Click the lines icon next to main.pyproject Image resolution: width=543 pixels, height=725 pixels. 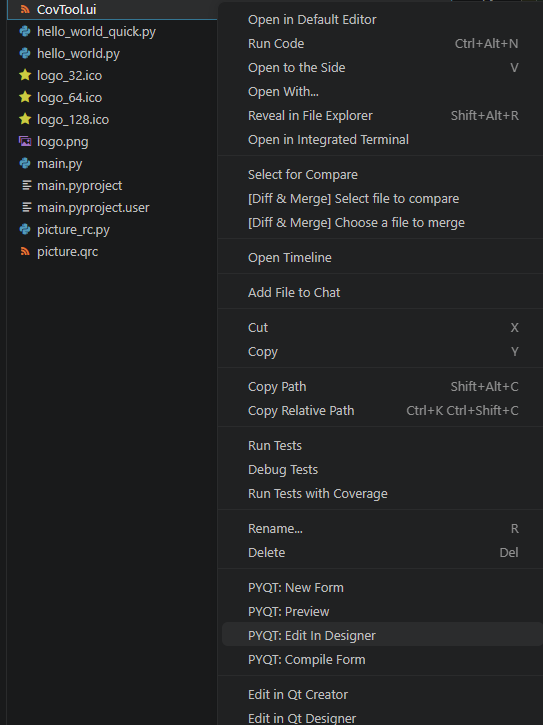(x=26, y=185)
